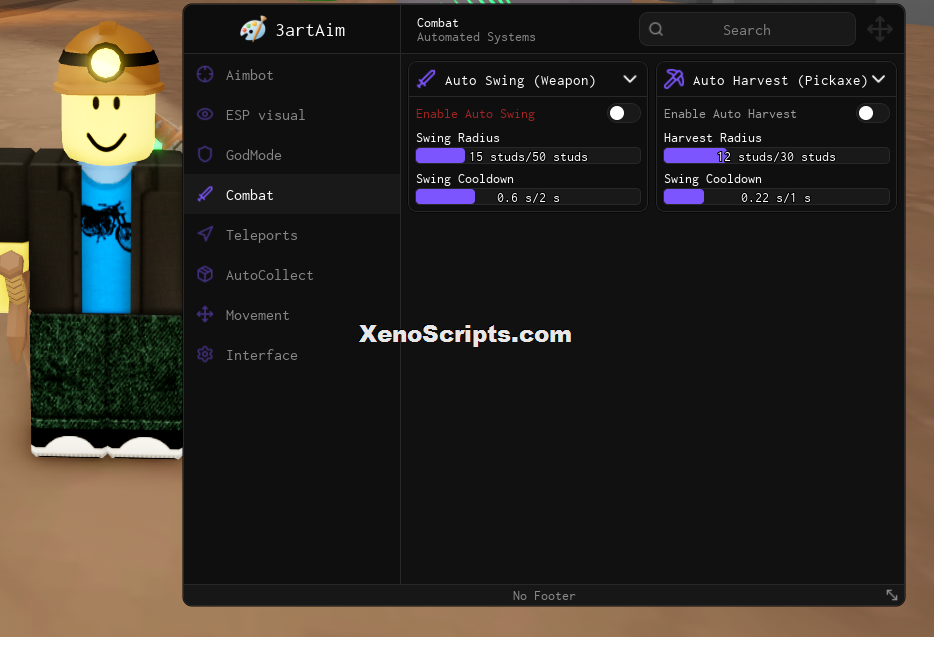Click the ESP visual eye icon

pos(205,114)
